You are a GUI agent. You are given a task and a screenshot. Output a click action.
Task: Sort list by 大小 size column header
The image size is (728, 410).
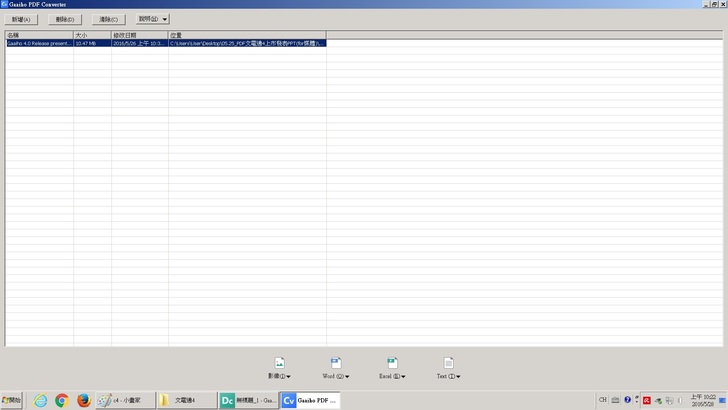[x=92, y=35]
